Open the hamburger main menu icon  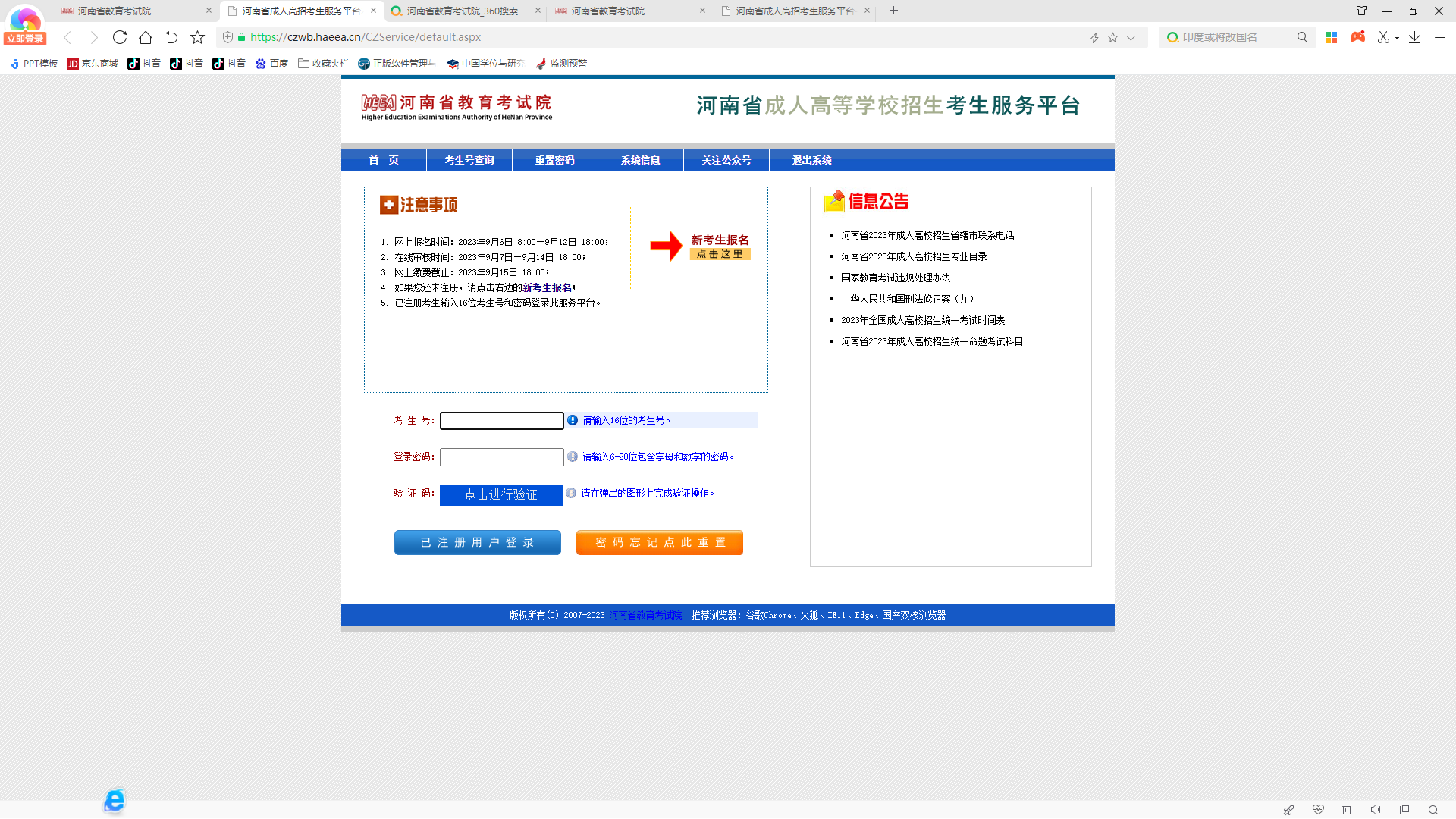click(1440, 37)
